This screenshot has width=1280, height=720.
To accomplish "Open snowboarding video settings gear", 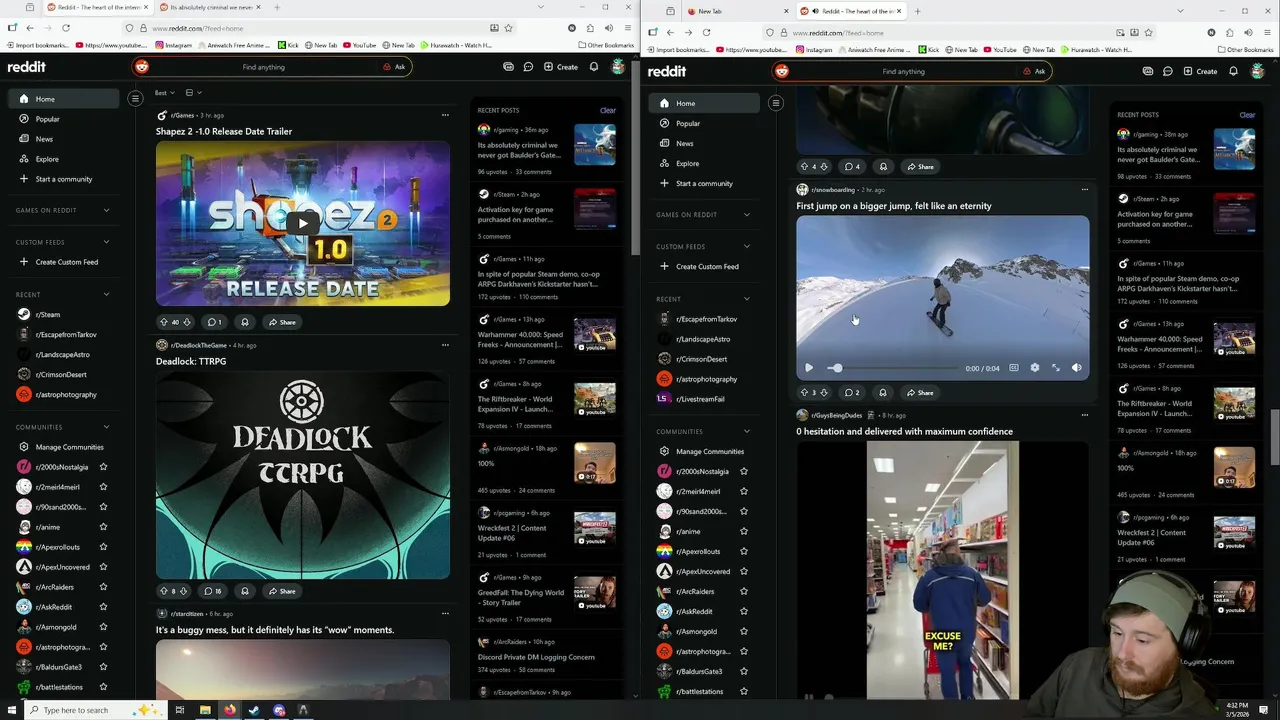I will 1035,368.
